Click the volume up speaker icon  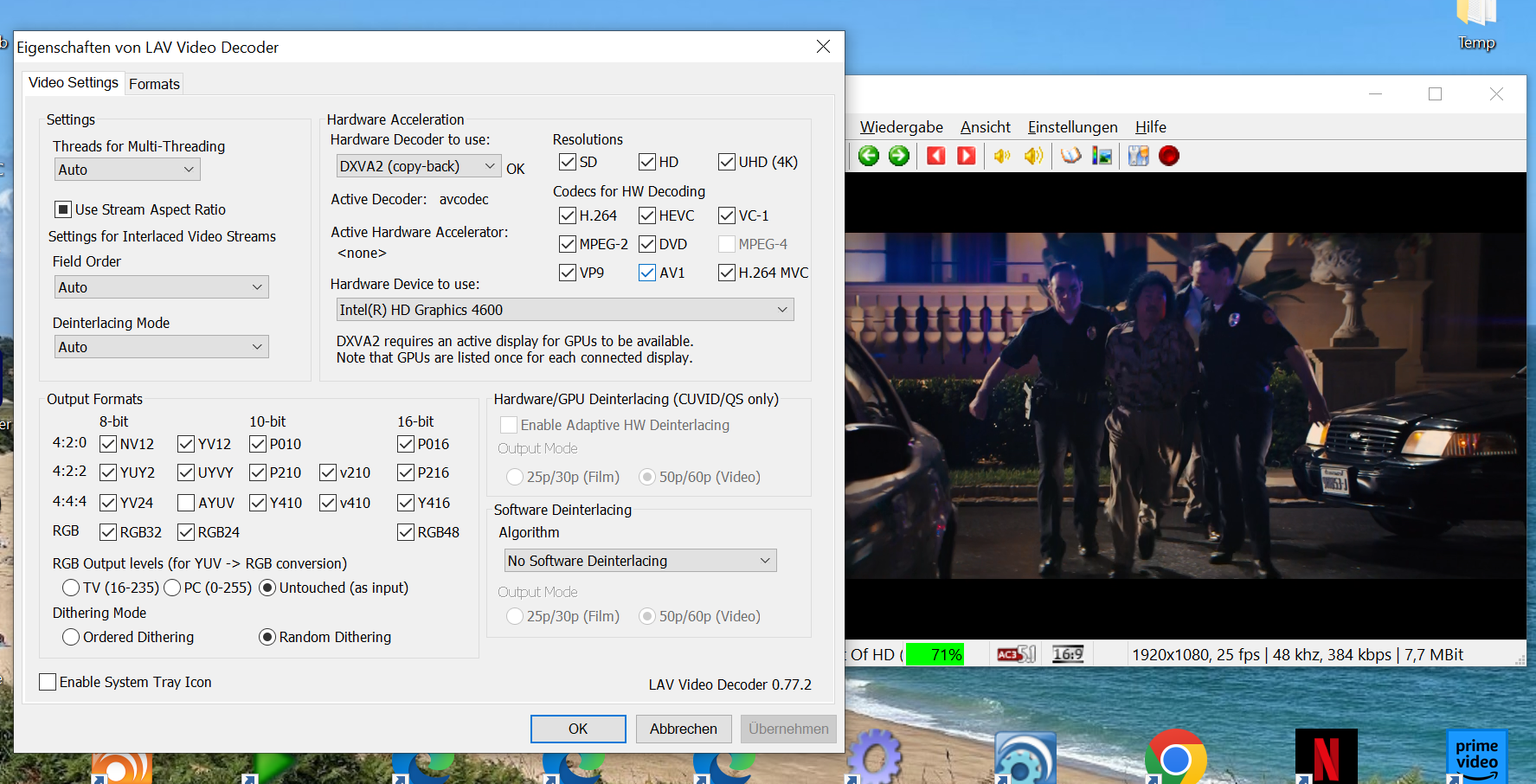1033,156
